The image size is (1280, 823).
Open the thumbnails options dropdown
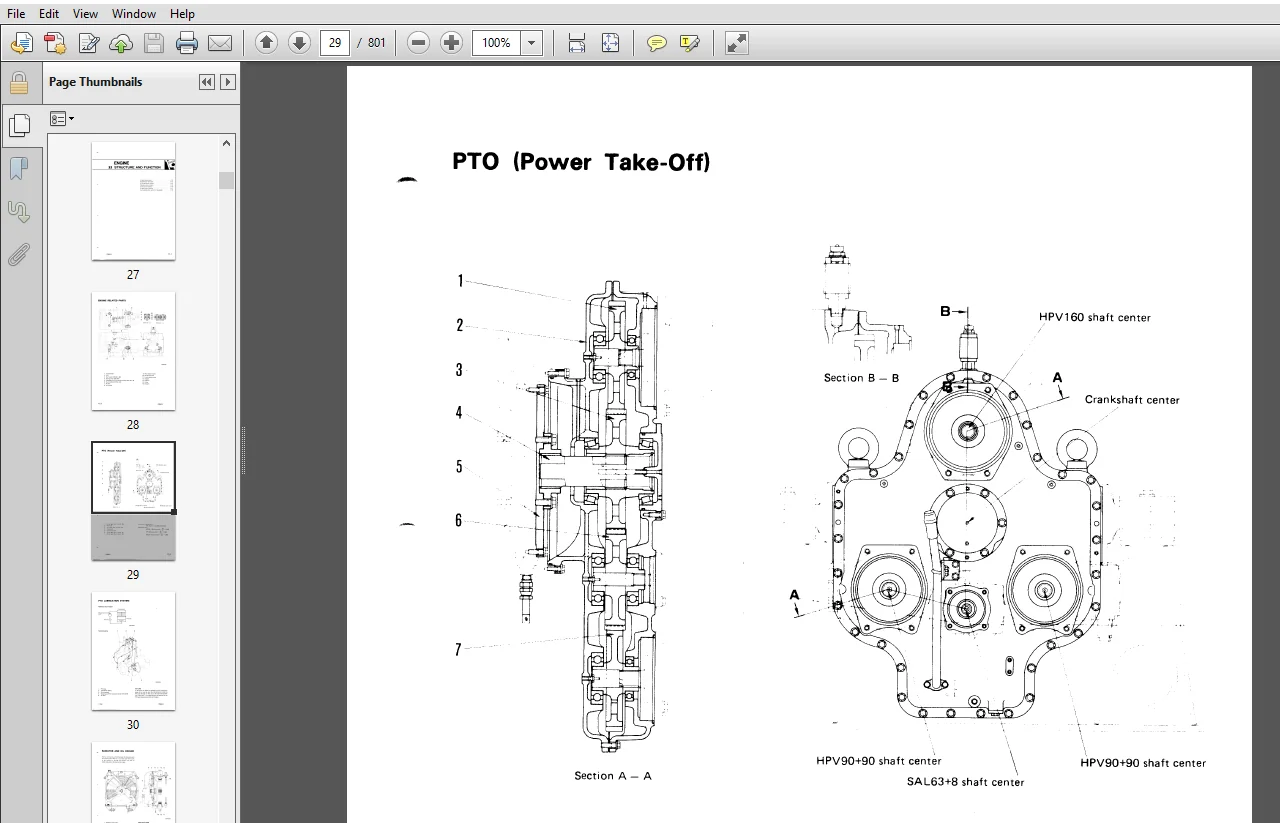(x=62, y=119)
